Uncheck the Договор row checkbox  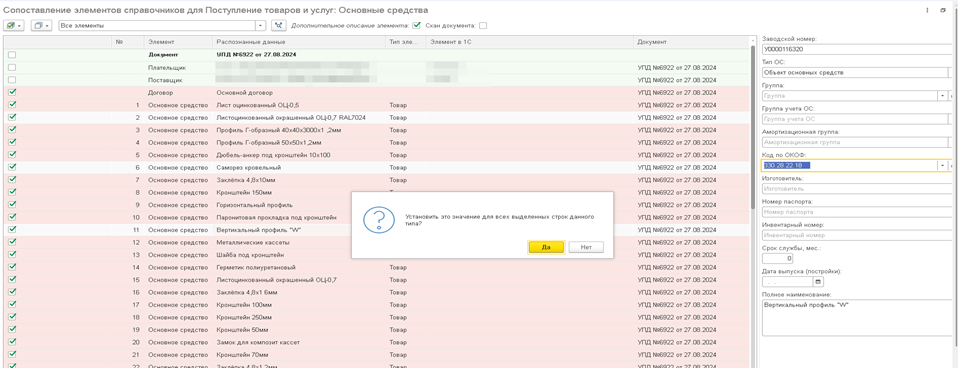[x=12, y=92]
